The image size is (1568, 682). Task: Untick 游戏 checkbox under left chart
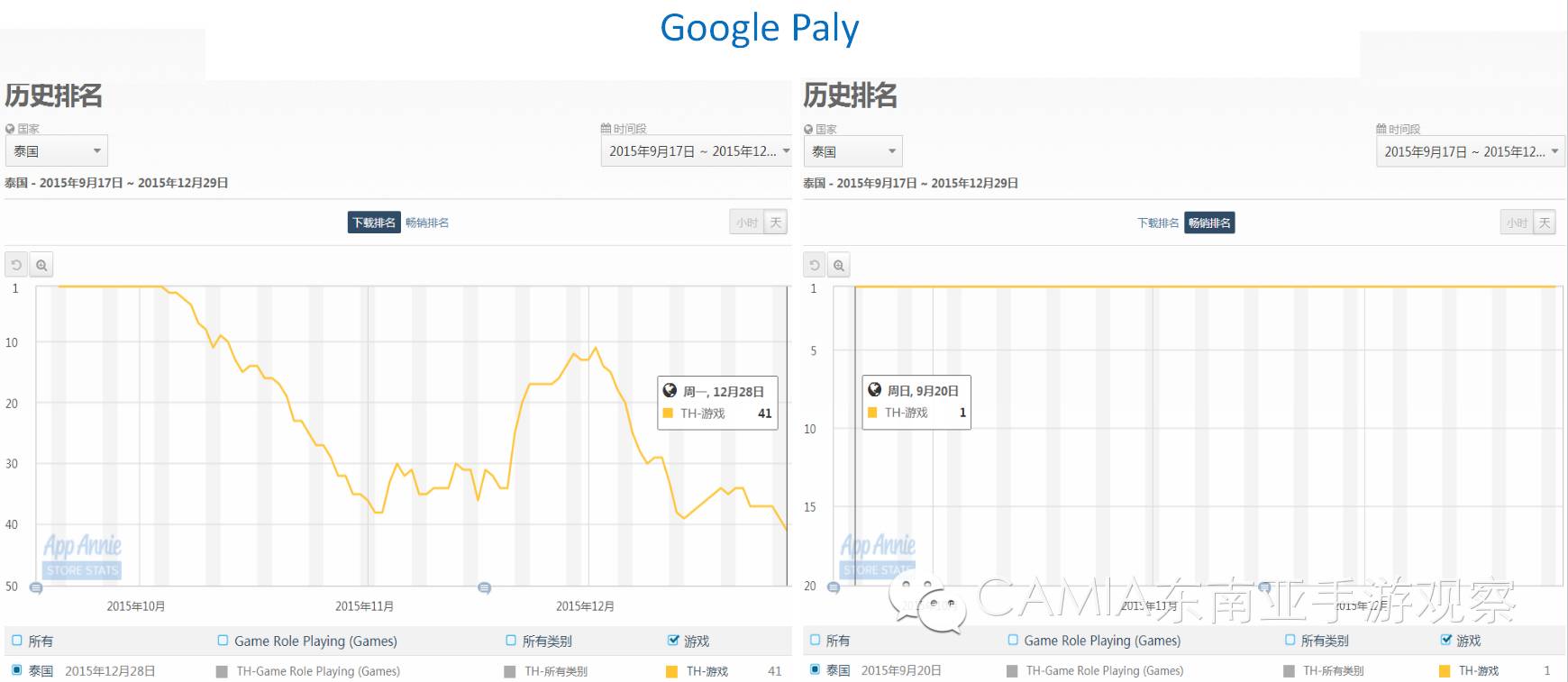point(673,641)
